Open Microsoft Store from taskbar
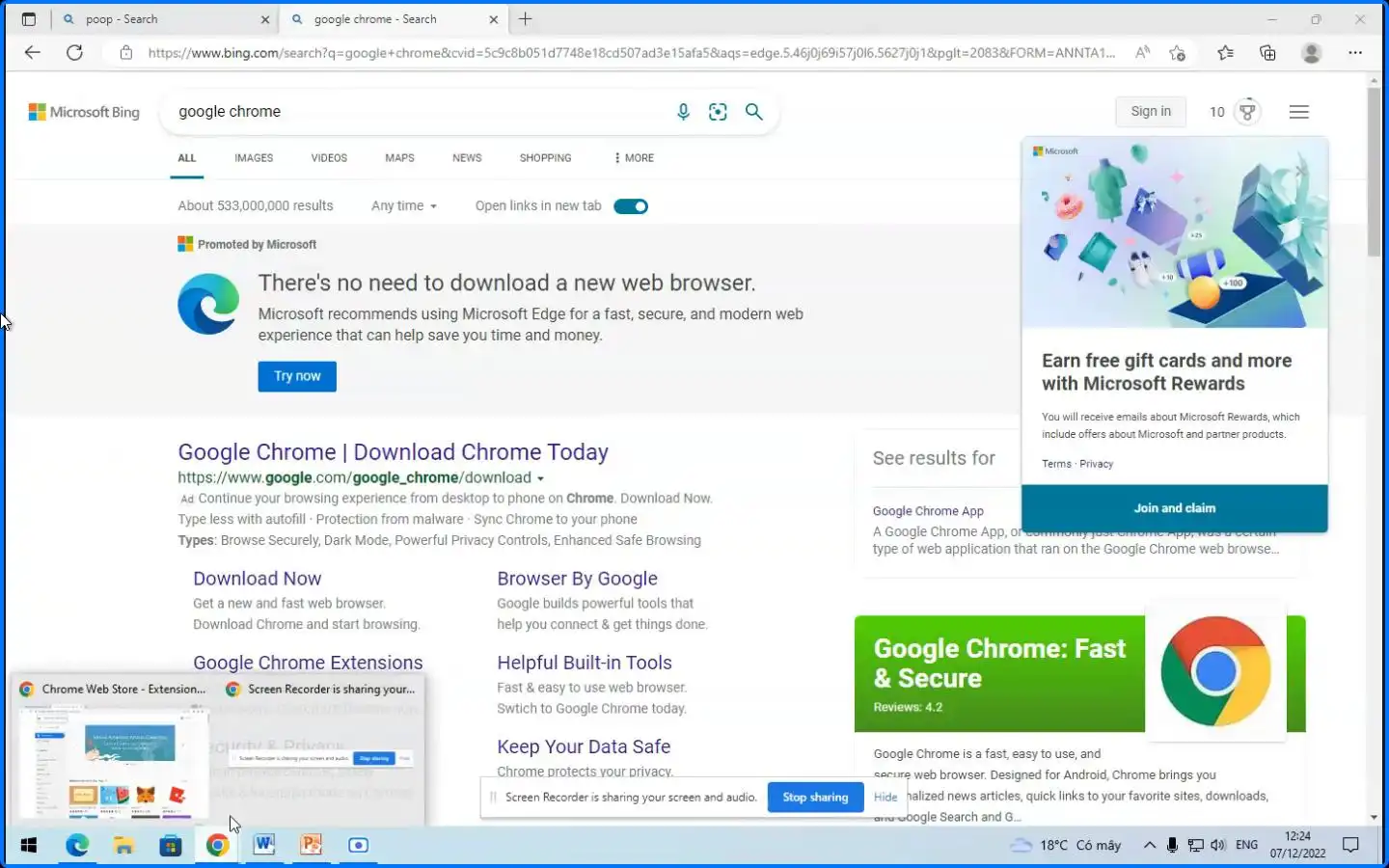Image resolution: width=1389 pixels, height=868 pixels. (171, 845)
